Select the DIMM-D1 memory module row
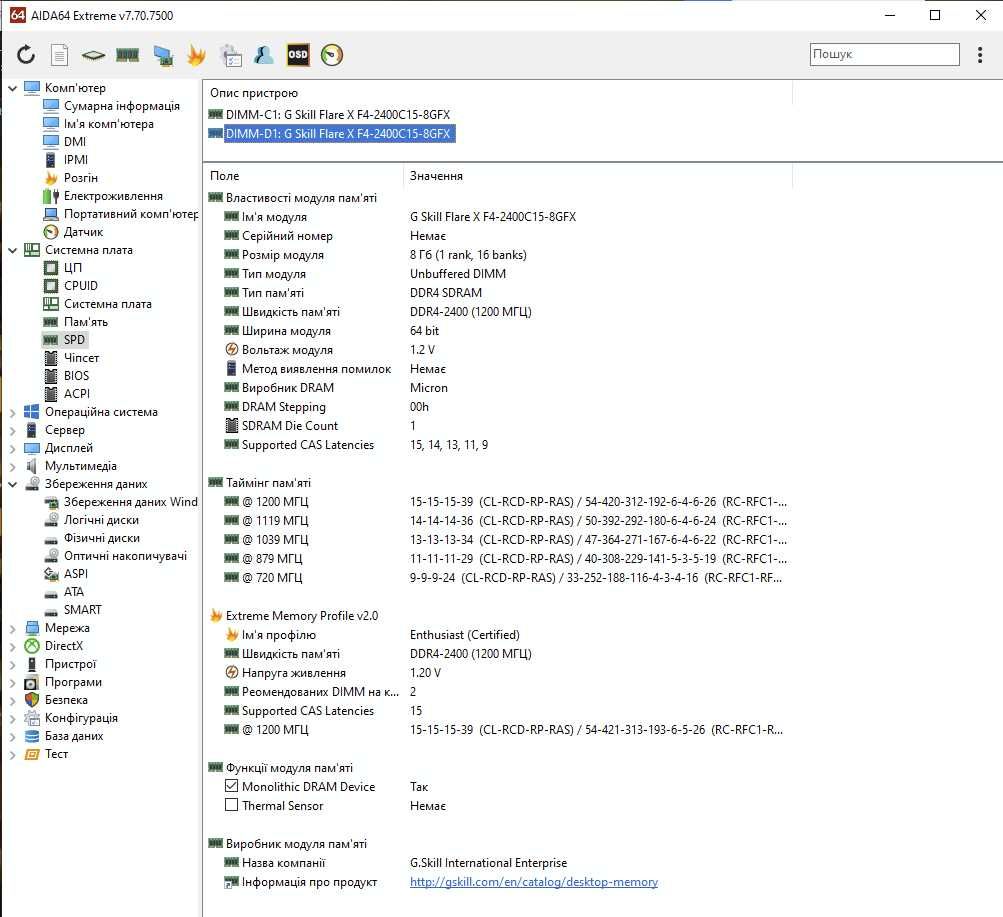Viewport: 1003px width, 917px height. click(331, 134)
